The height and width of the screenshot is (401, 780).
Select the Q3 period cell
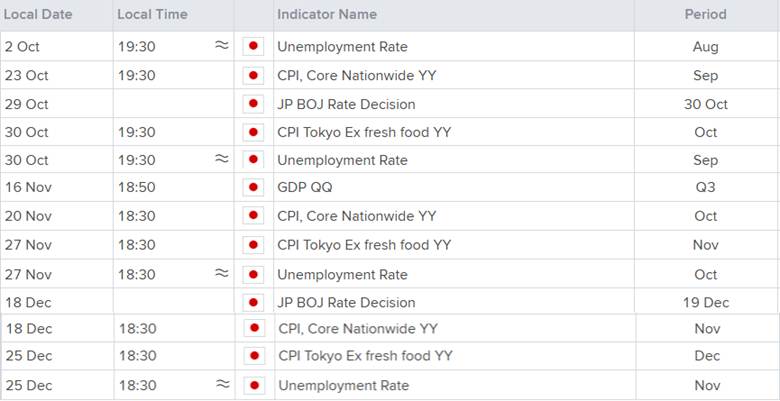pyautogui.click(x=706, y=187)
